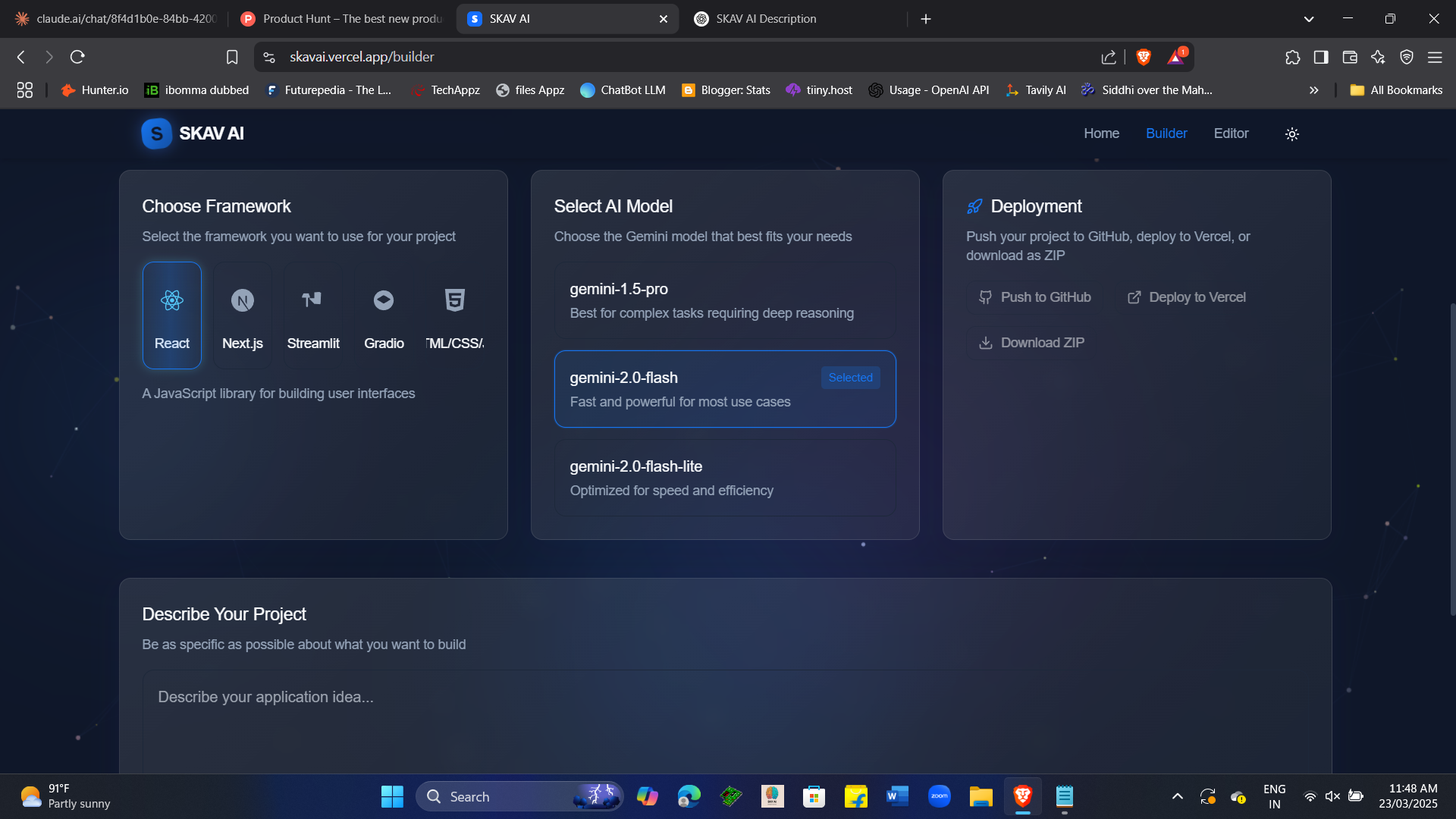The width and height of the screenshot is (1456, 819).
Task: Go to the Home nav link
Action: (1101, 133)
